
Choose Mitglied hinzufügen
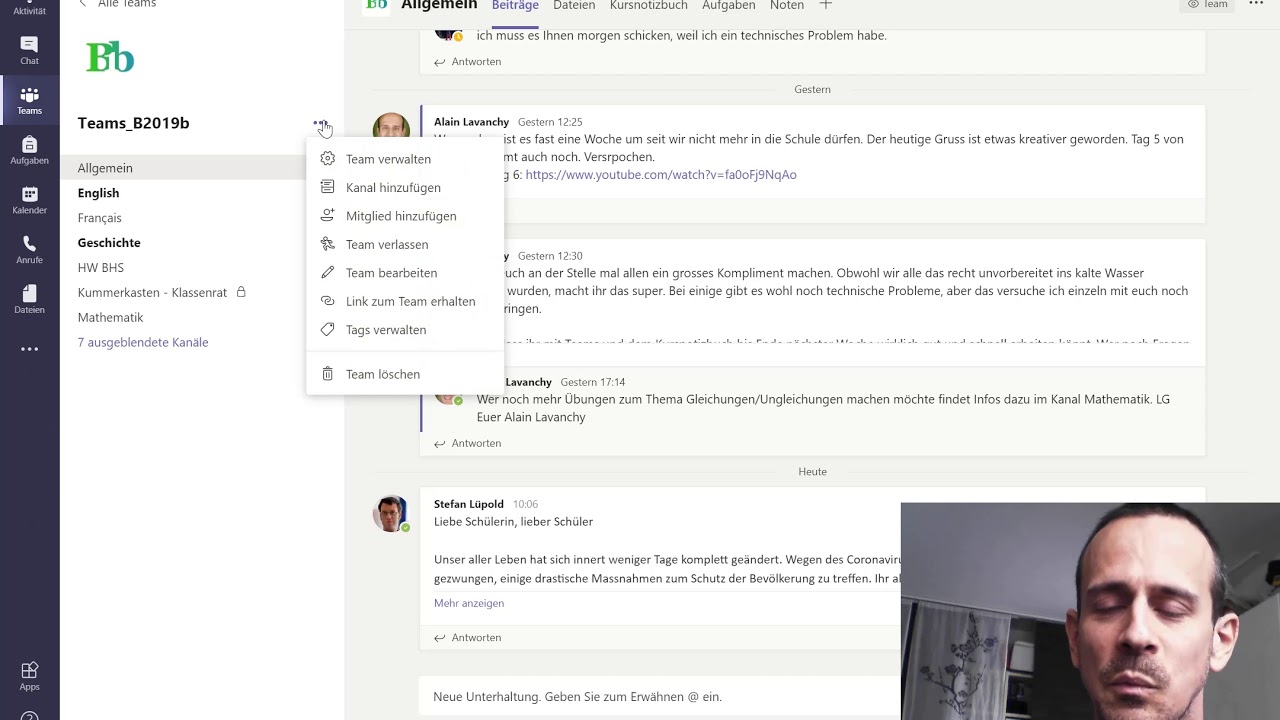tap(405, 216)
